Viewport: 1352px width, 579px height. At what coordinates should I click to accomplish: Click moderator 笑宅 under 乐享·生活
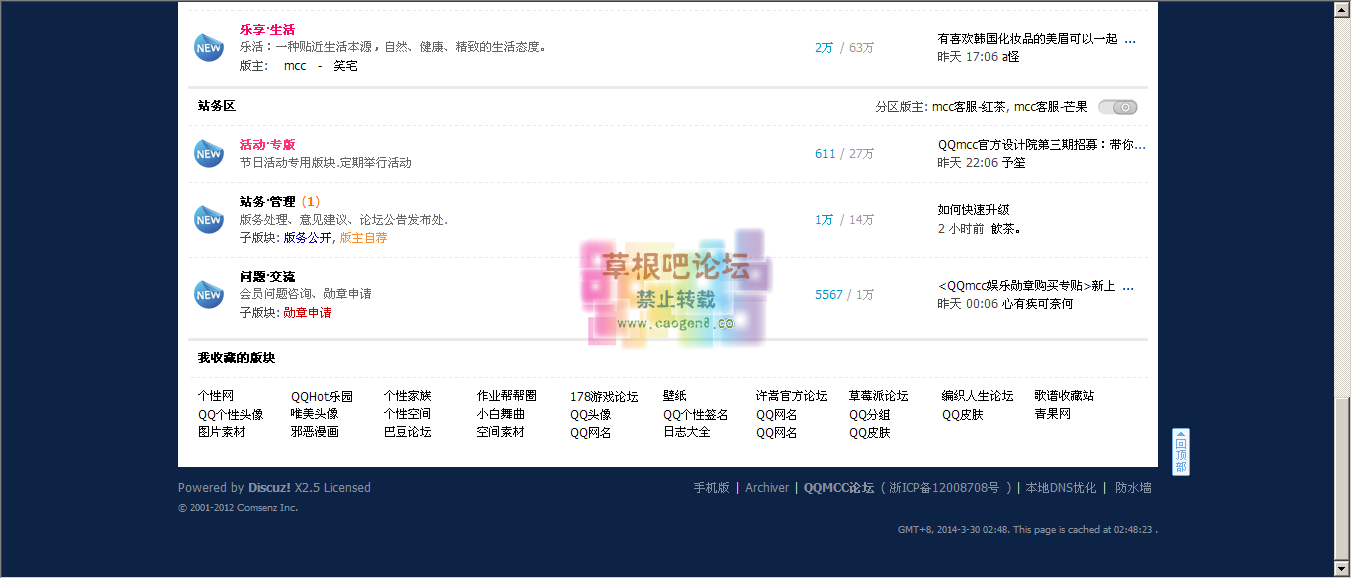(345, 65)
